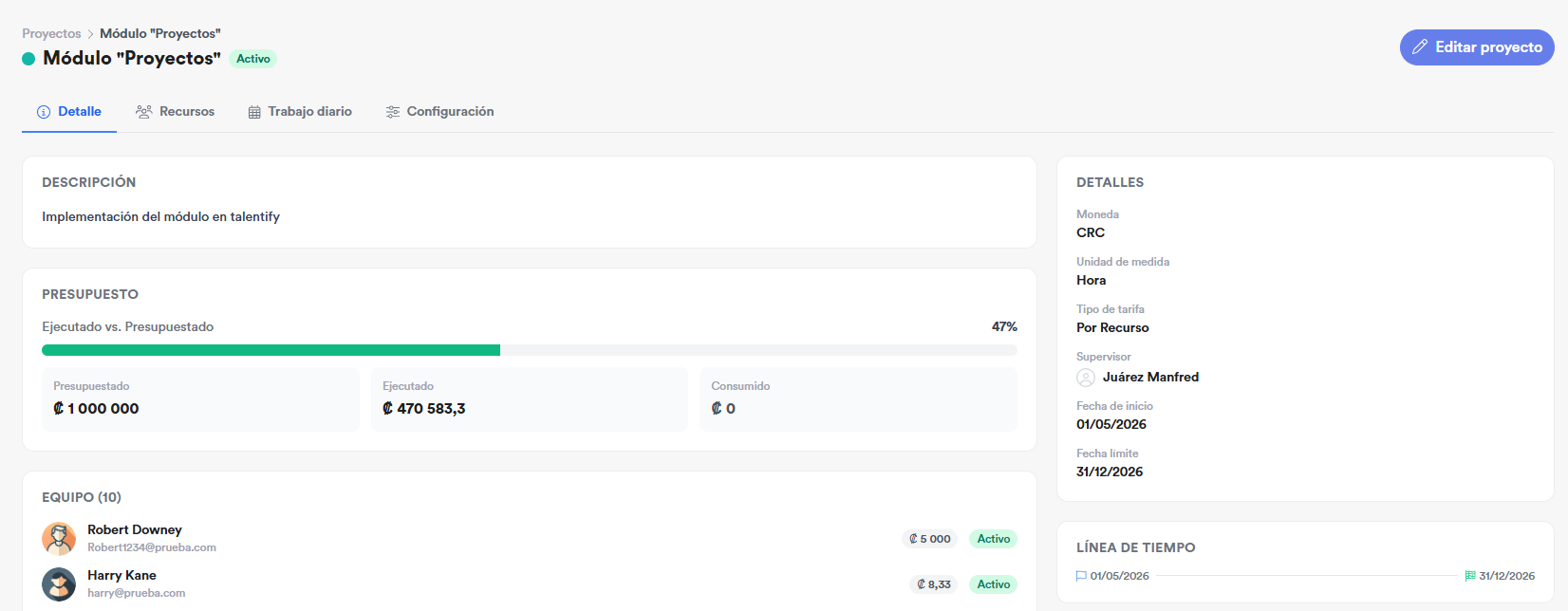Click the supervisor avatar icon

tap(1086, 378)
